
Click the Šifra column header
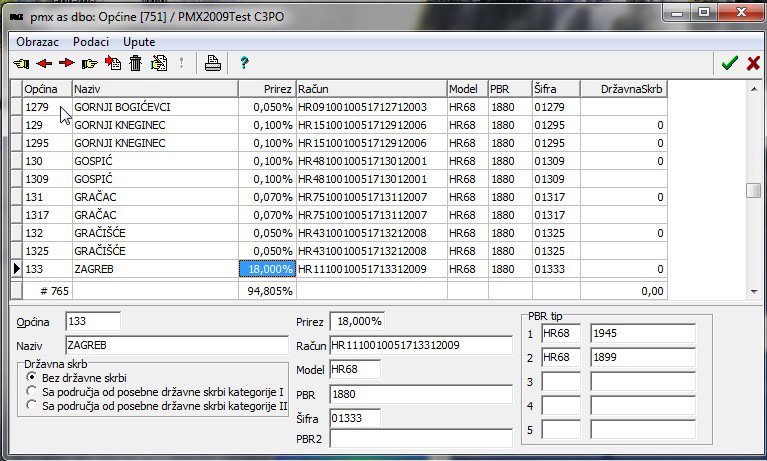pos(556,89)
